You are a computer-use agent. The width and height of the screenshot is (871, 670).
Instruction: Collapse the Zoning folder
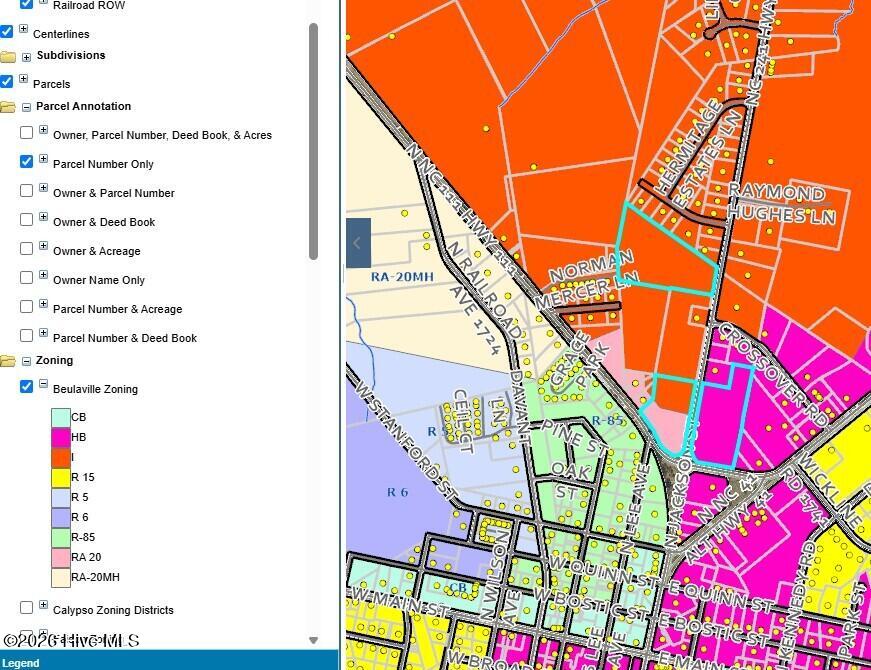tap(26, 361)
